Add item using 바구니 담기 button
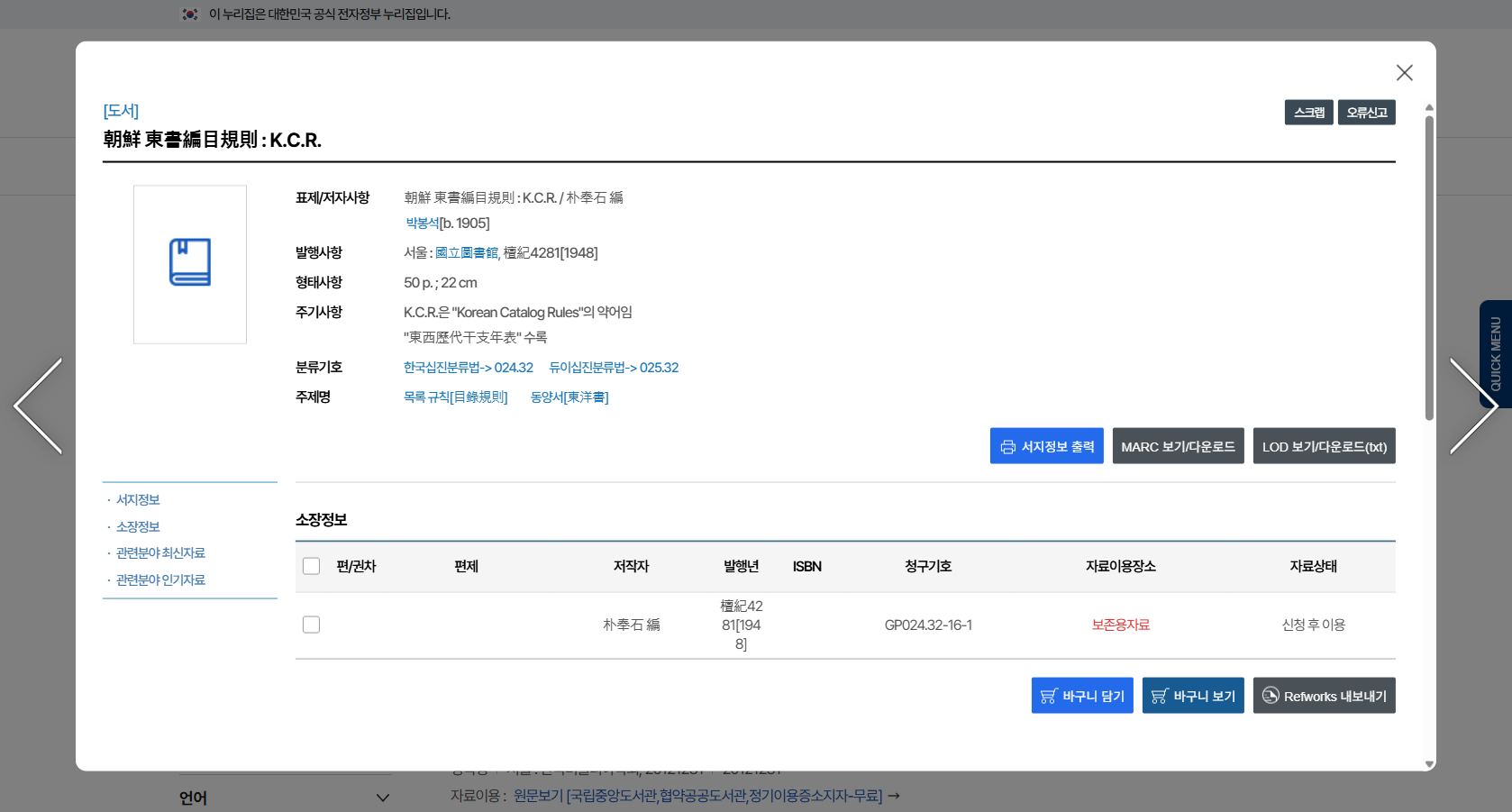 click(x=1081, y=696)
